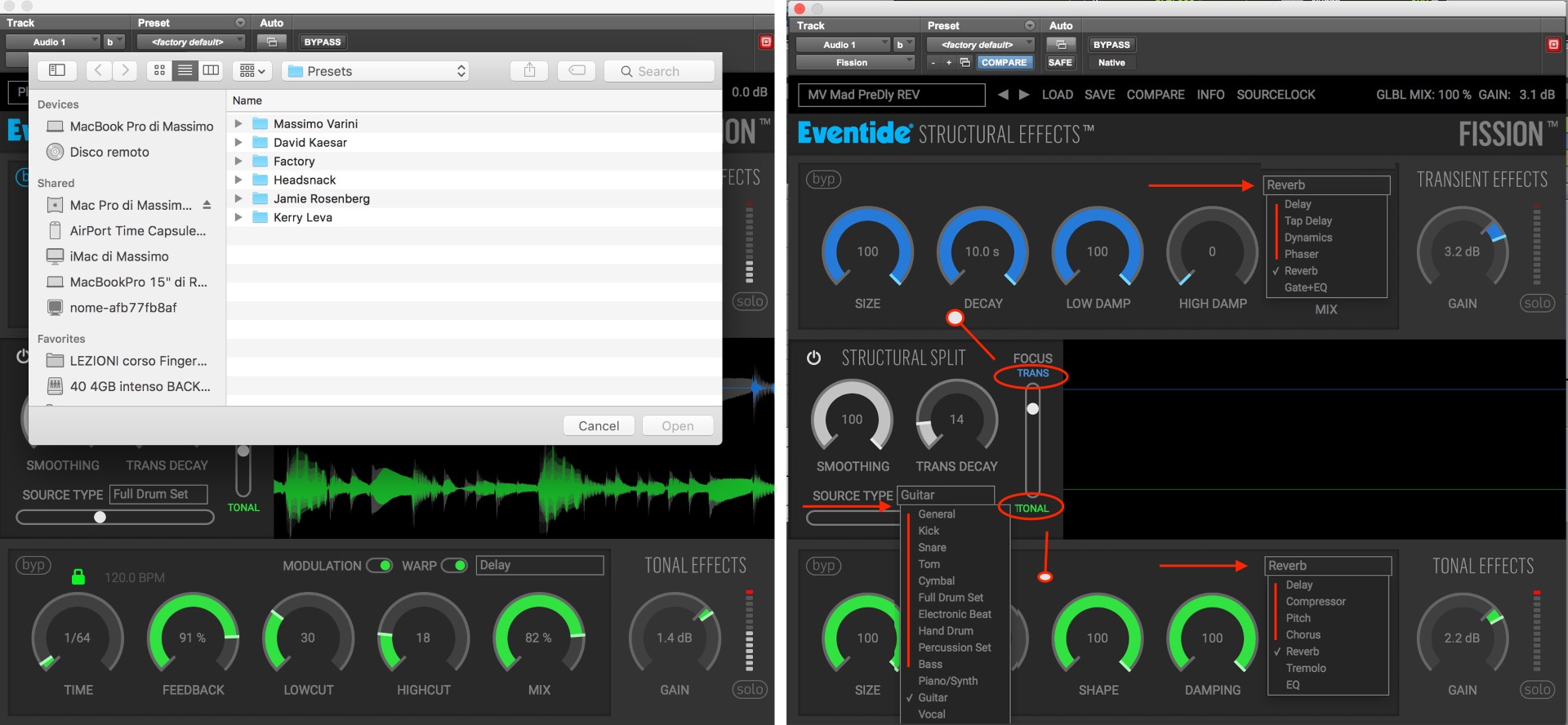Choose Vocal from source type list
The image size is (1568, 725).
point(932,714)
